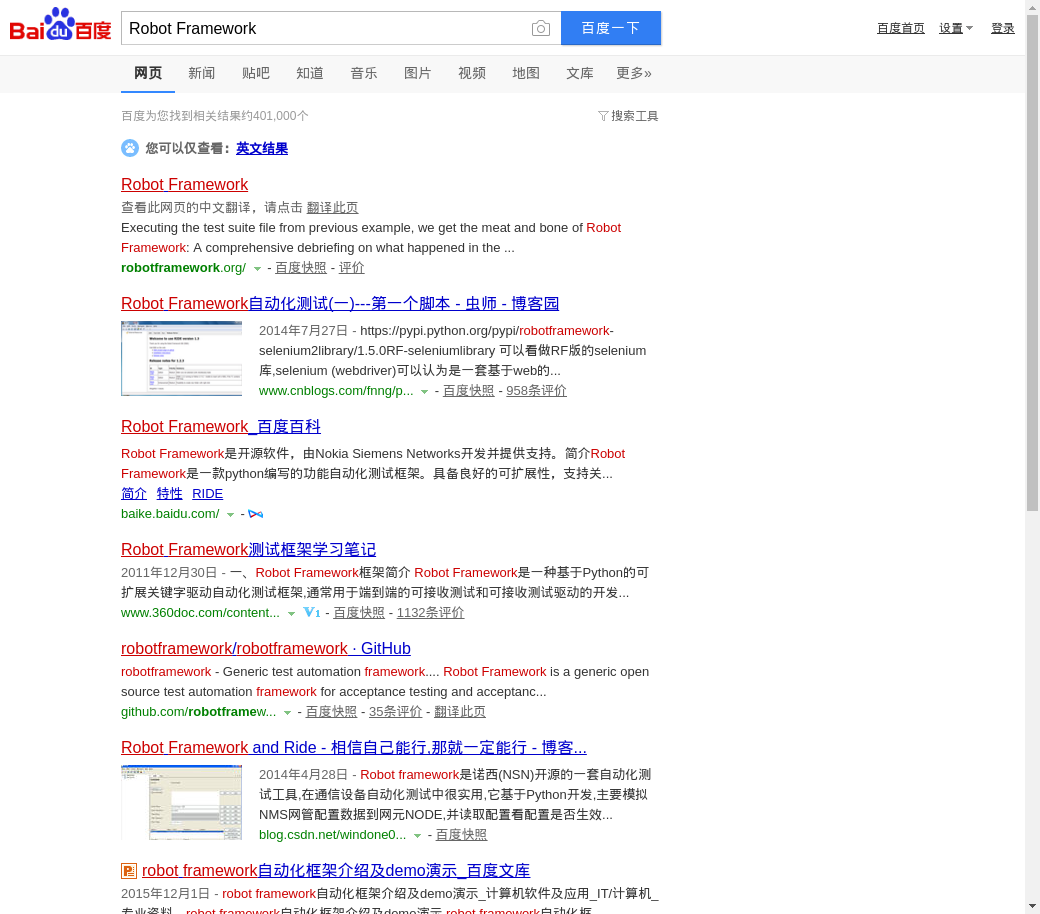This screenshot has width=1040, height=914.
Task: Expand dropdown arrow next to robotframework.org
Action: point(257,269)
